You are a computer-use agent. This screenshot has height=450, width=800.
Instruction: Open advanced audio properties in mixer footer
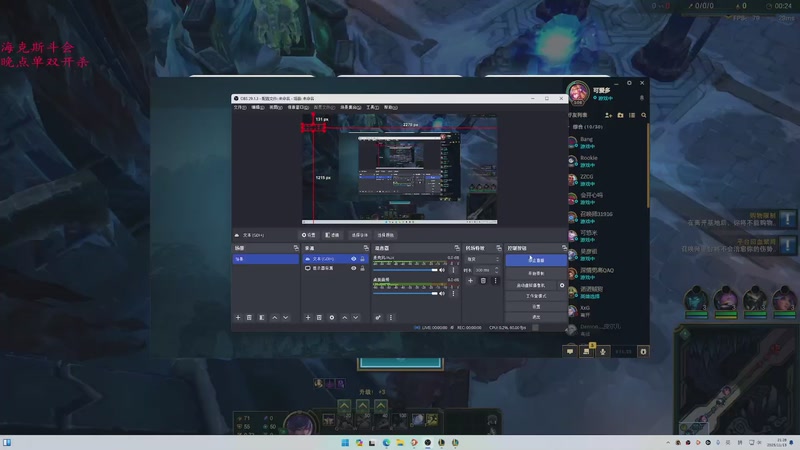pos(378,318)
